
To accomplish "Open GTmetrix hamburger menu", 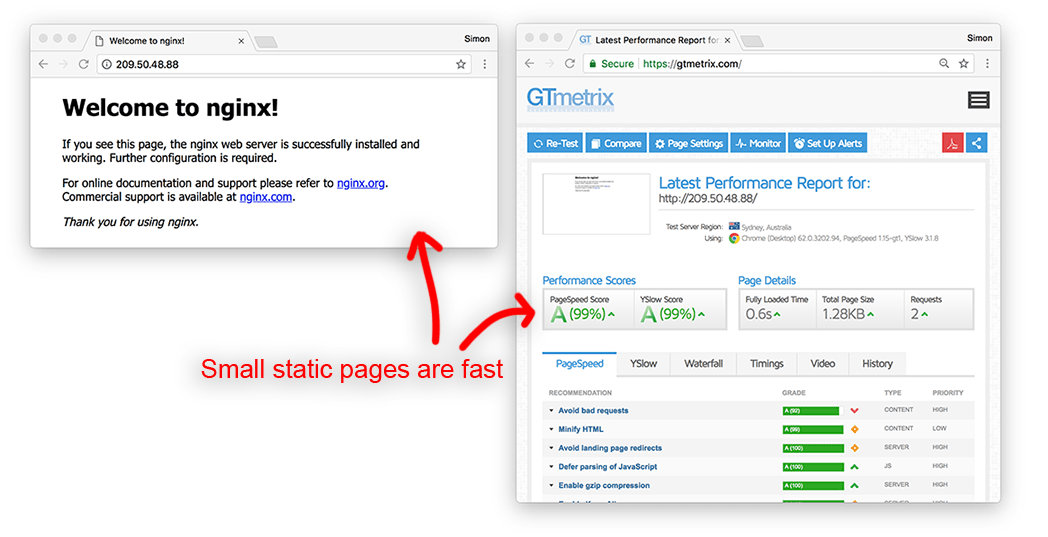I will click(978, 100).
